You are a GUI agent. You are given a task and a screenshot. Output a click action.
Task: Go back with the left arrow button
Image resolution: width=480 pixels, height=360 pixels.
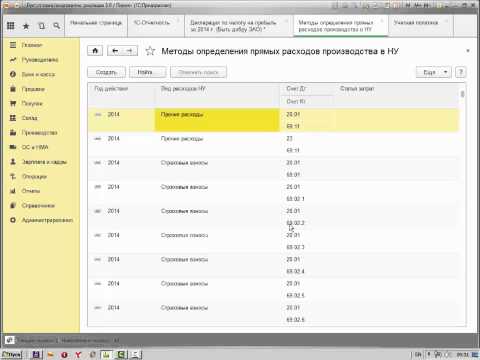pos(115,51)
